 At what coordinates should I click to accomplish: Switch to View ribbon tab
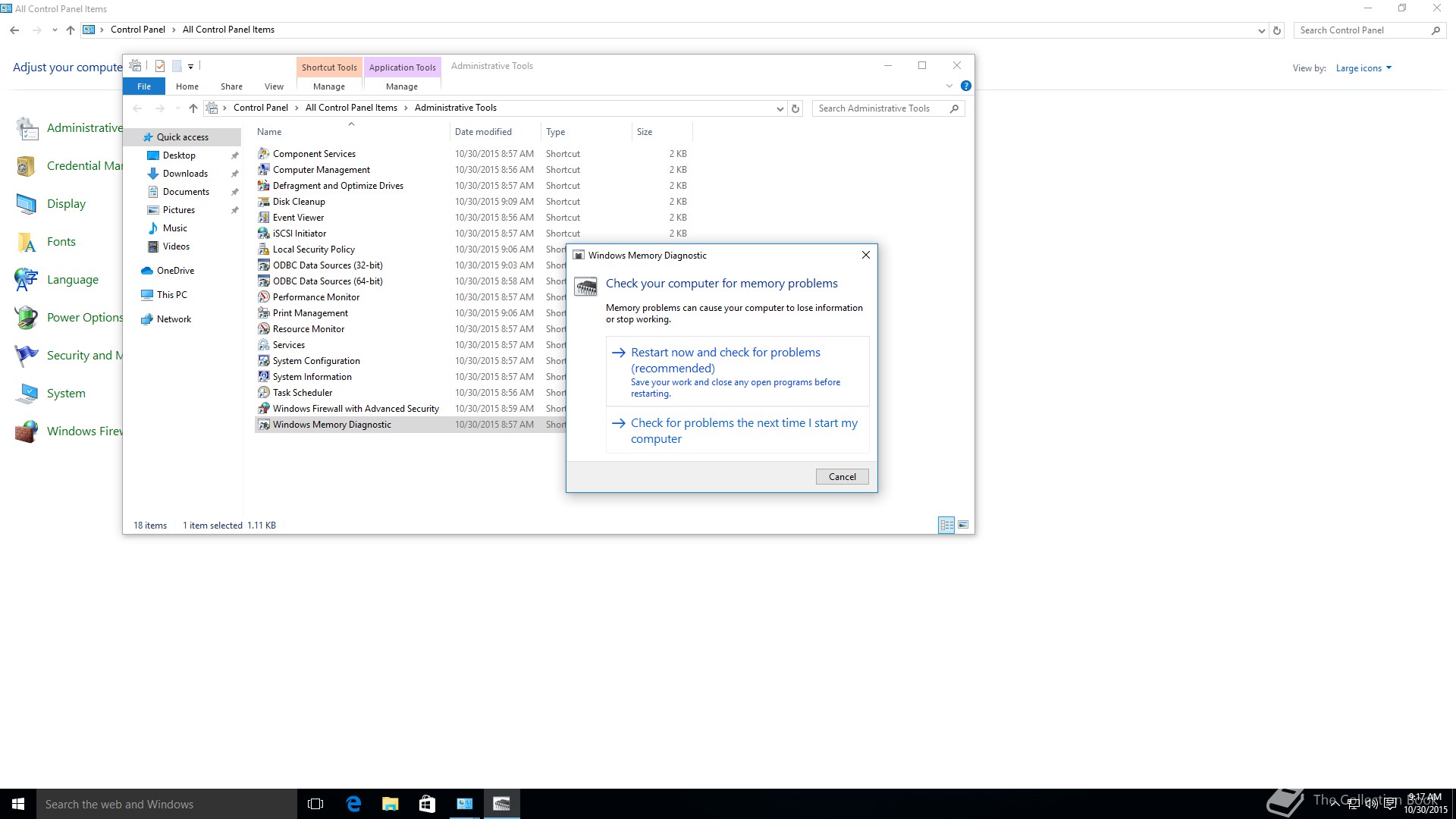tap(274, 86)
